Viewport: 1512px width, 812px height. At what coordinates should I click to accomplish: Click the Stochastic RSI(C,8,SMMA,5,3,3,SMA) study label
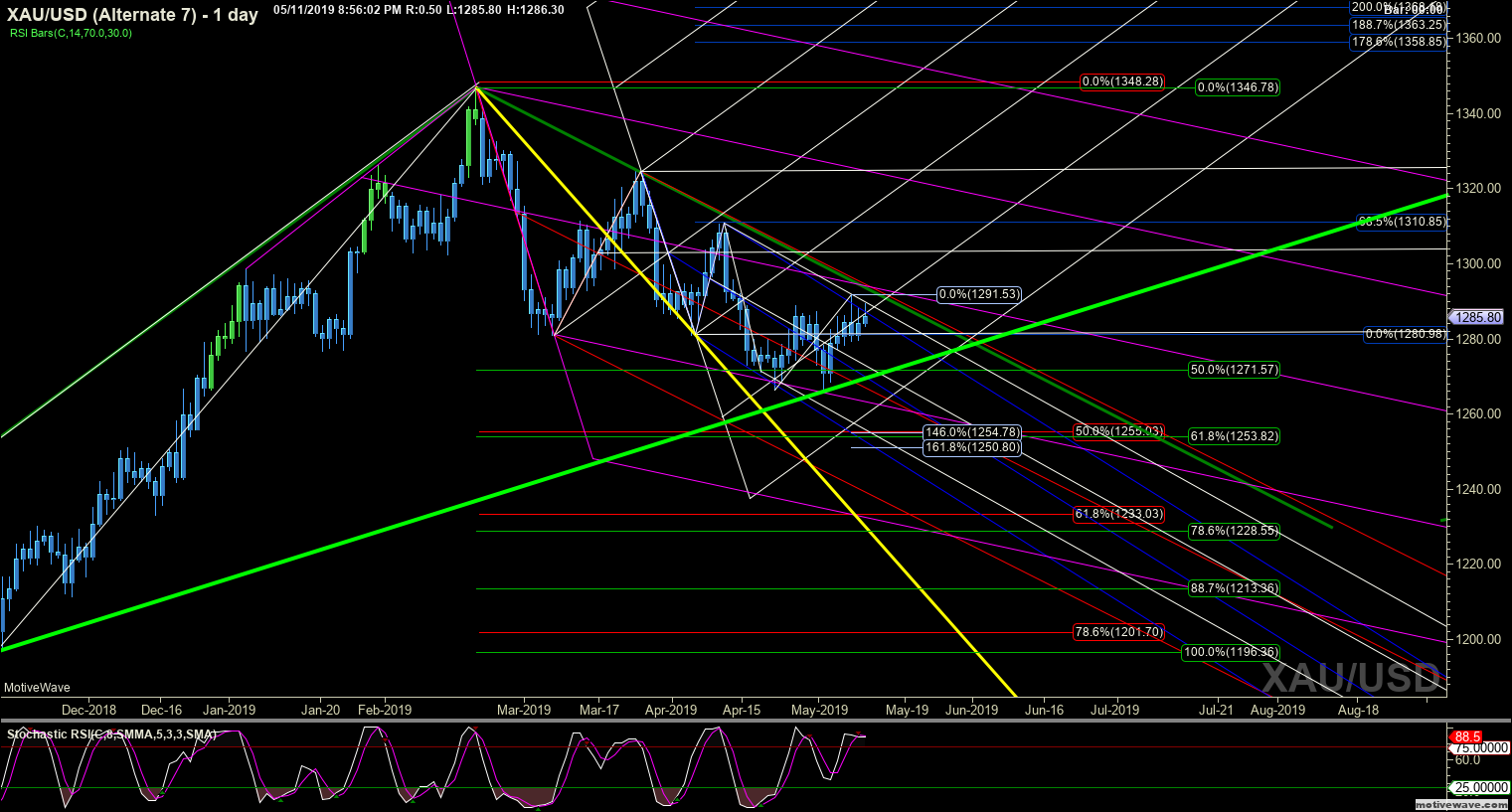coord(111,734)
